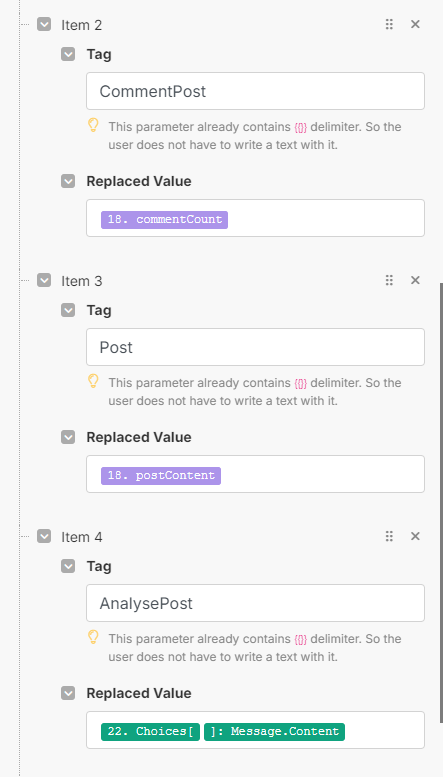This screenshot has height=777, width=443.
Task: Click the lightbulb hint icon under AnalysePost
Action: click(x=93, y=637)
